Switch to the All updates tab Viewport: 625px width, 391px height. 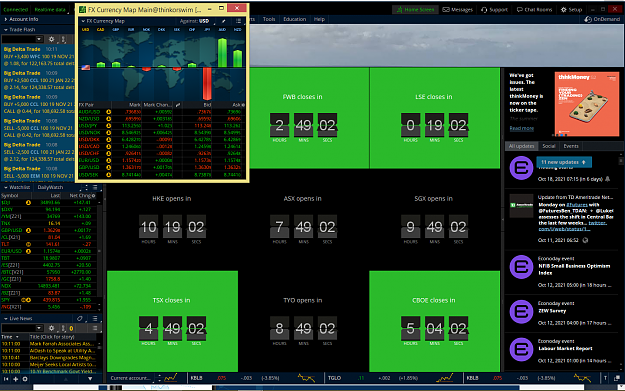(521, 146)
